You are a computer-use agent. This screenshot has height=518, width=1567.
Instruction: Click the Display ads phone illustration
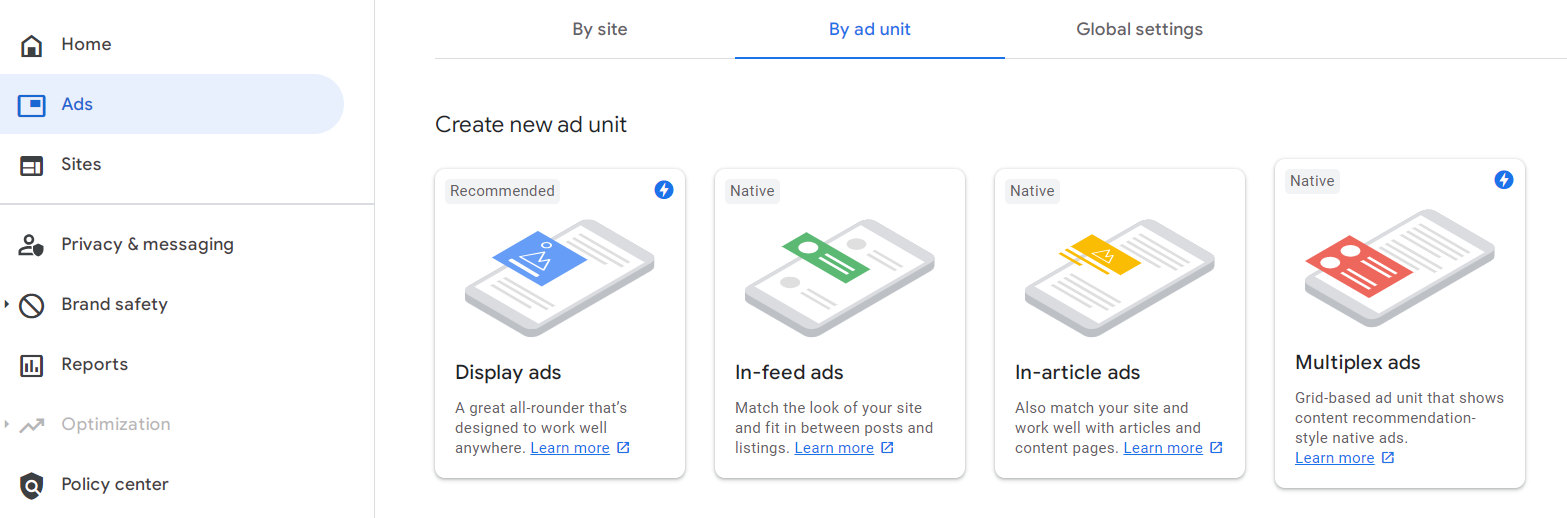pos(560,277)
